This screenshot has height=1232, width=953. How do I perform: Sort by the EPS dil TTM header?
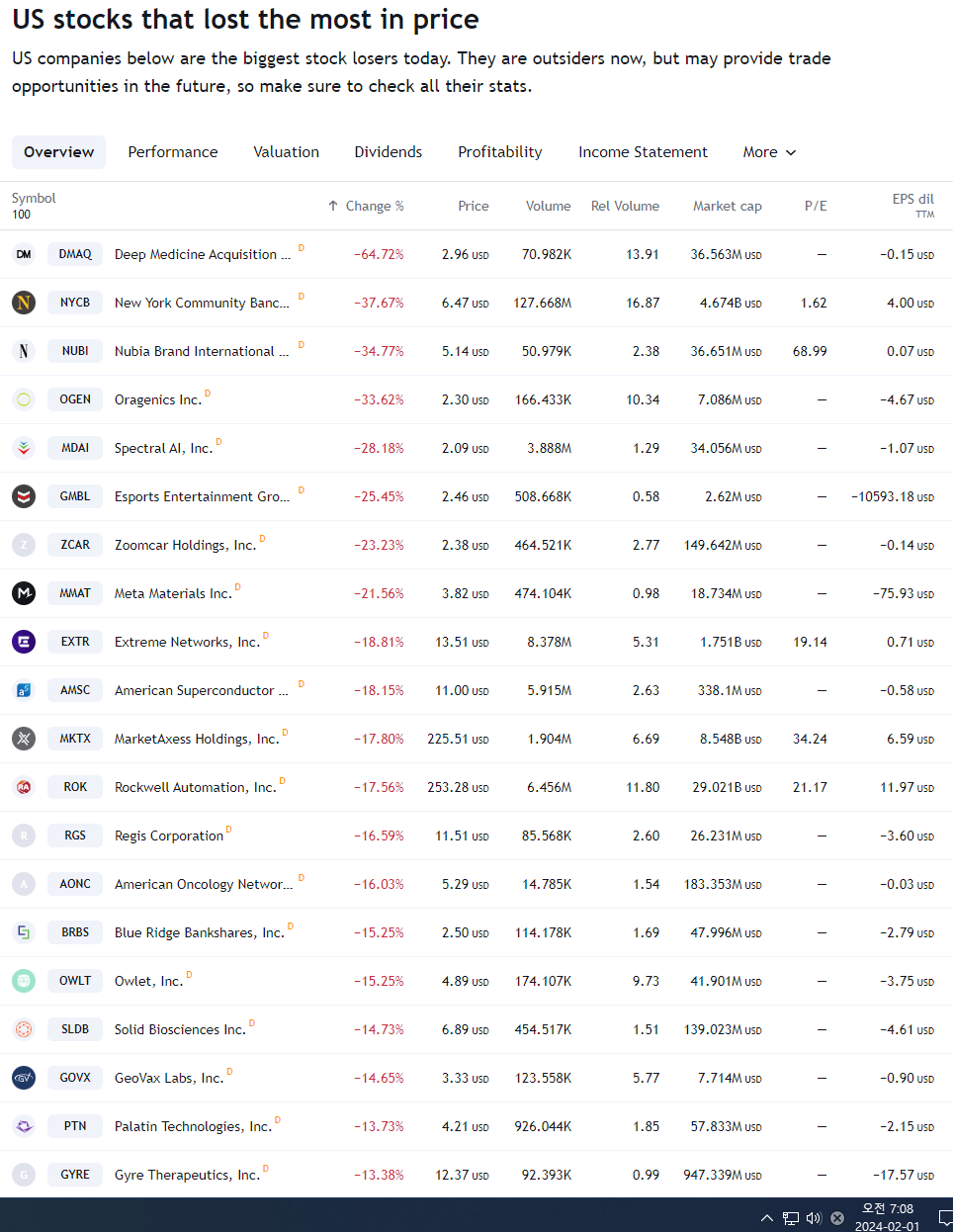pos(913,205)
